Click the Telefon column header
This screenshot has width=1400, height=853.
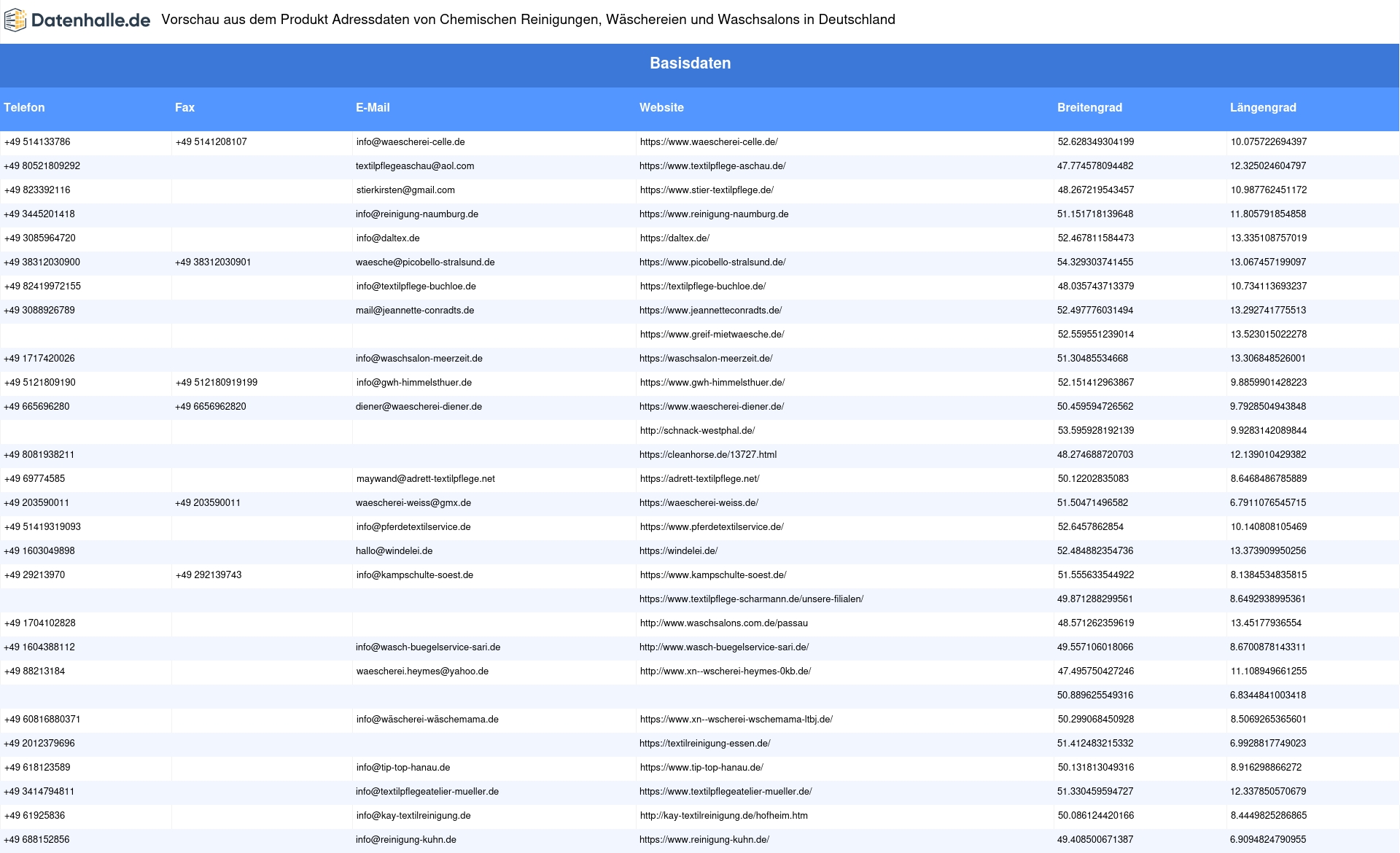[24, 108]
